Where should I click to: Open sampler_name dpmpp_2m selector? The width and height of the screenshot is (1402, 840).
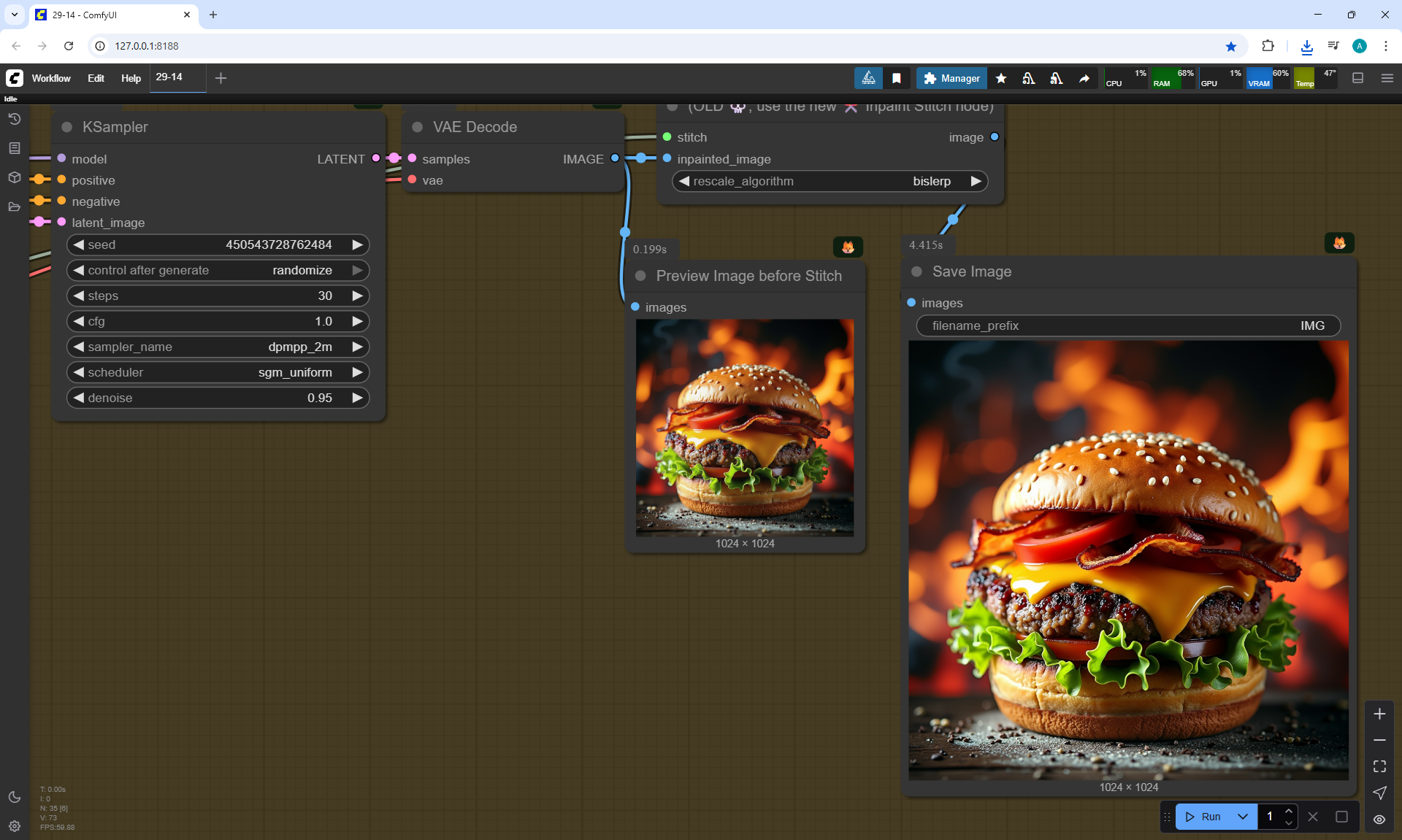pos(218,347)
